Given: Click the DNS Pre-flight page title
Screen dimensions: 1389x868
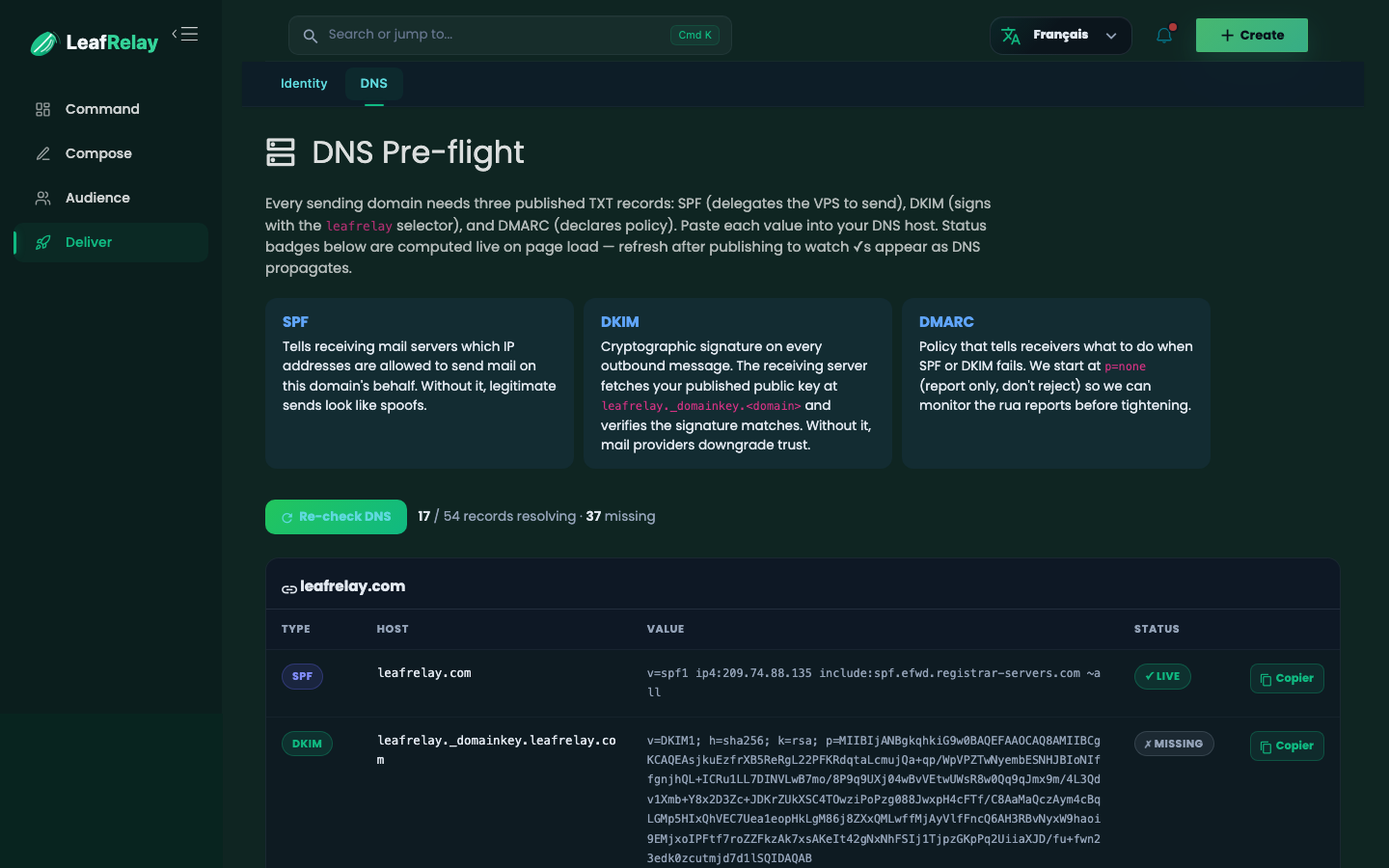Looking at the screenshot, I should tap(418, 152).
